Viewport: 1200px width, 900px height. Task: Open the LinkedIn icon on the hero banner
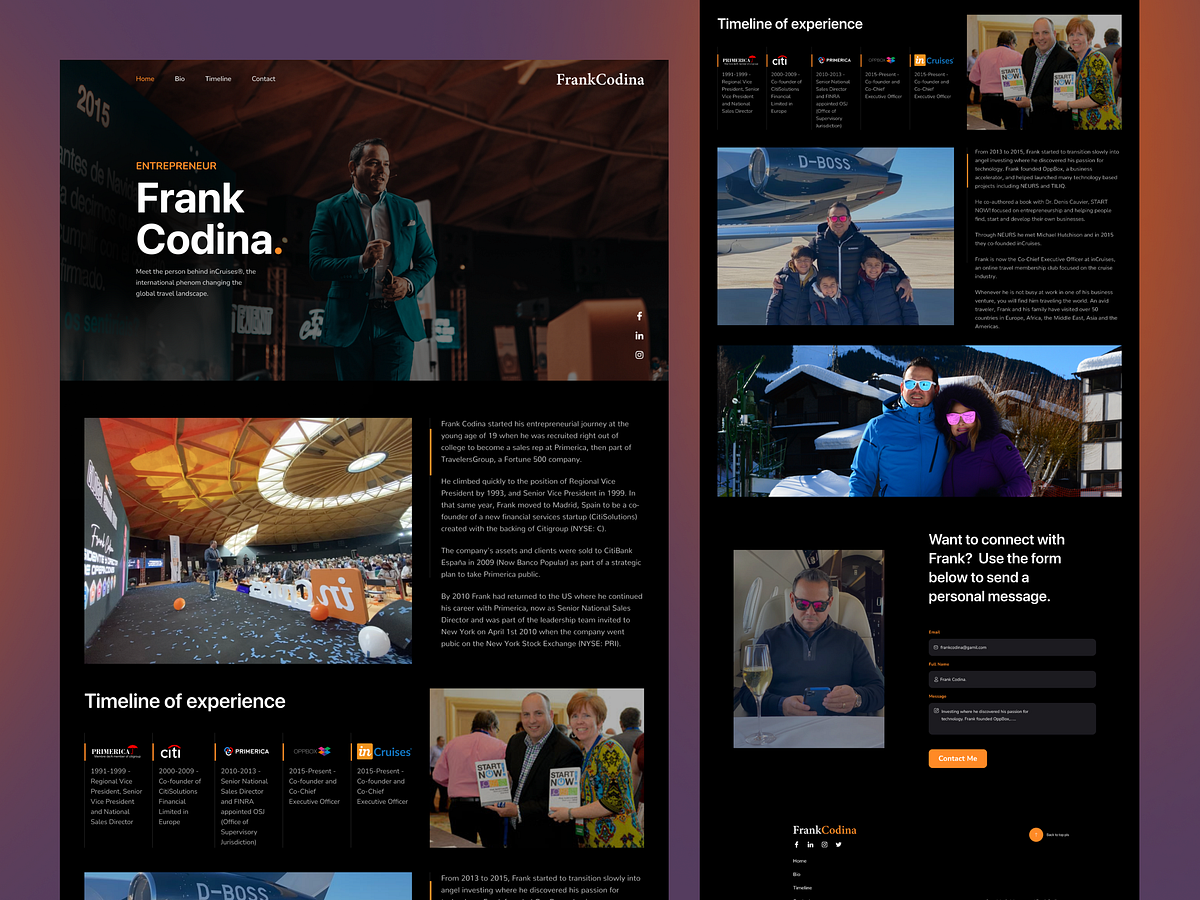click(x=639, y=335)
